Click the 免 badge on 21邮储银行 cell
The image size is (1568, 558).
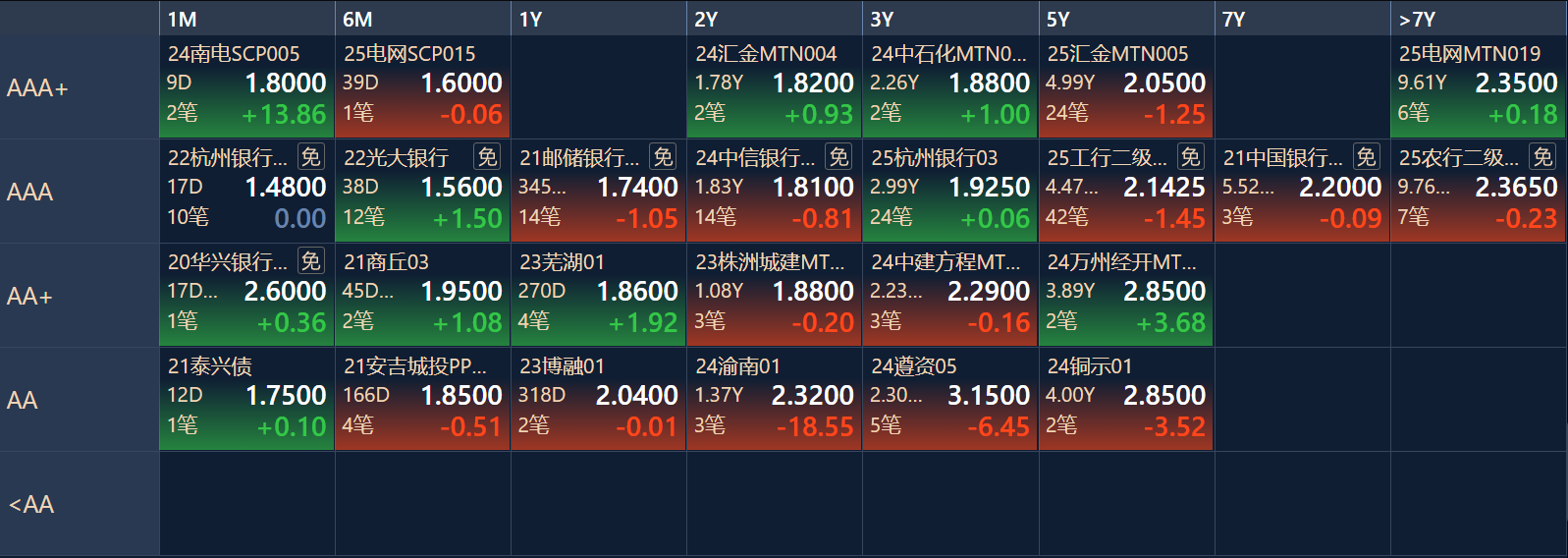click(x=663, y=157)
